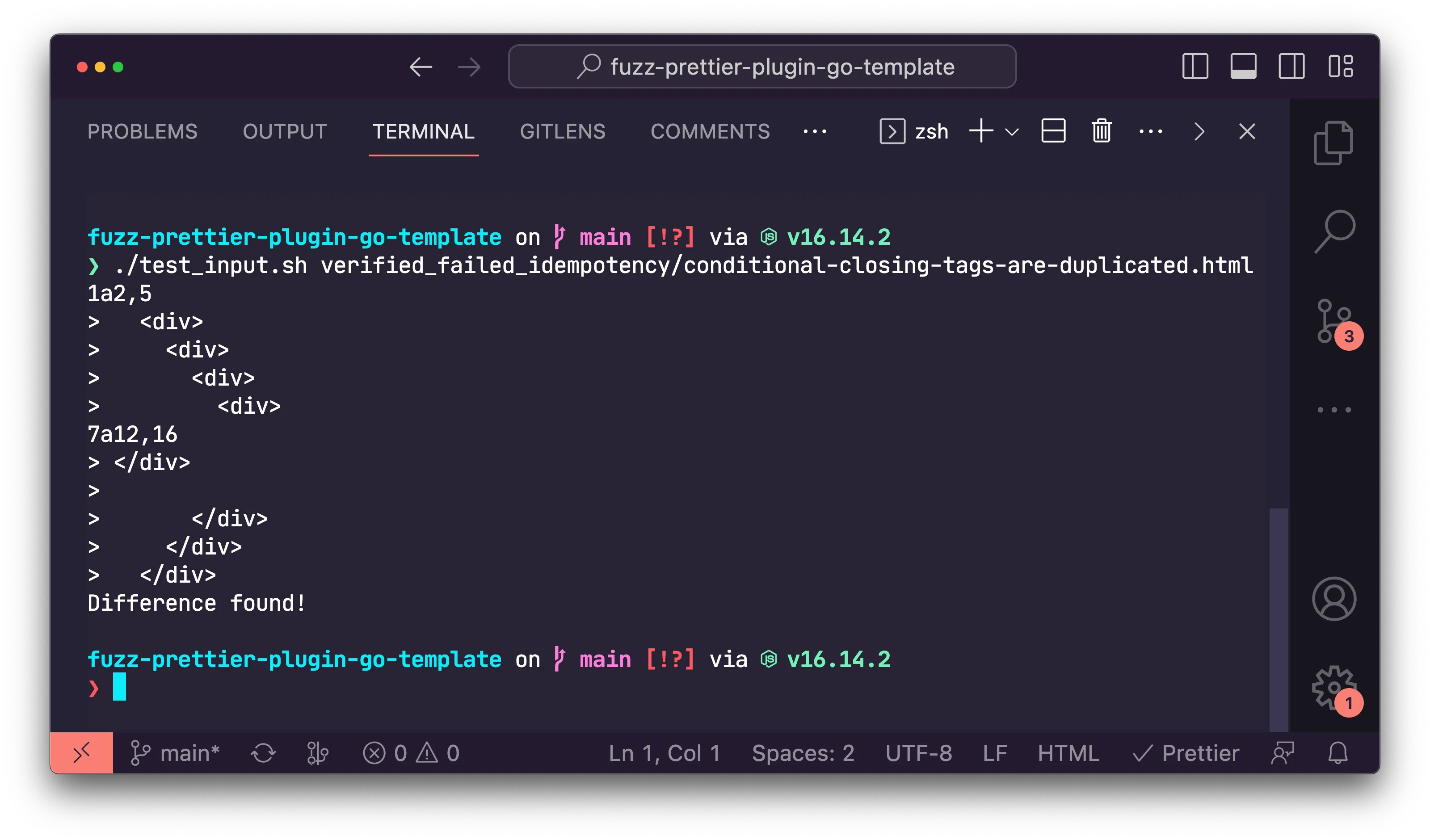Toggle bottom panel visibility

point(1243,67)
